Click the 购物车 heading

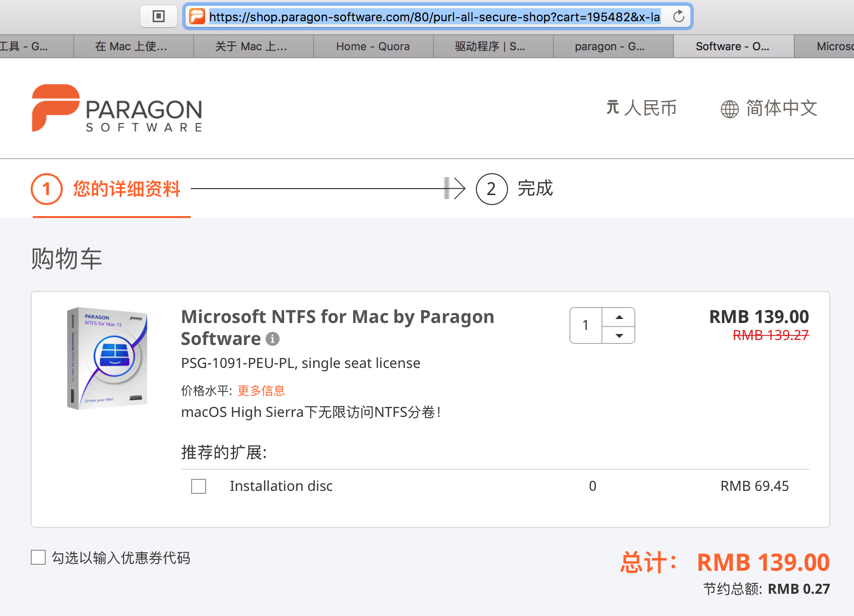click(66, 258)
